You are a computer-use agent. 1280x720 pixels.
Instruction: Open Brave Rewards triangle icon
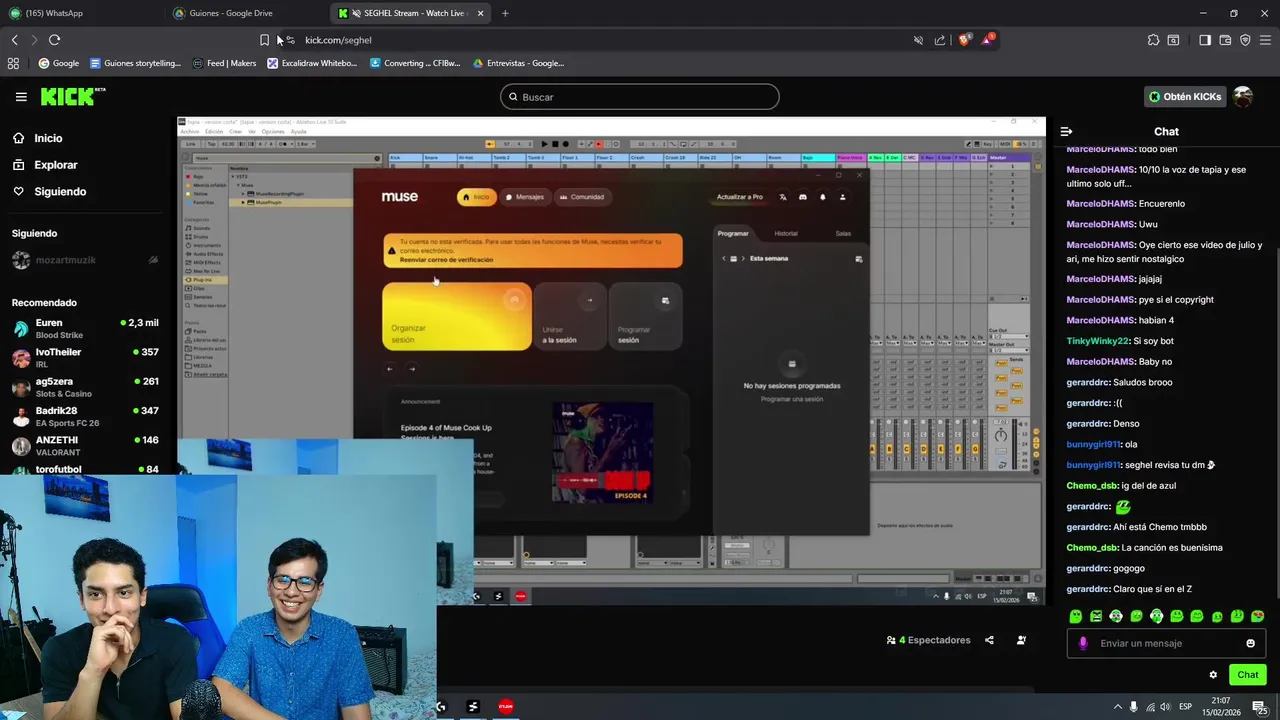988,40
